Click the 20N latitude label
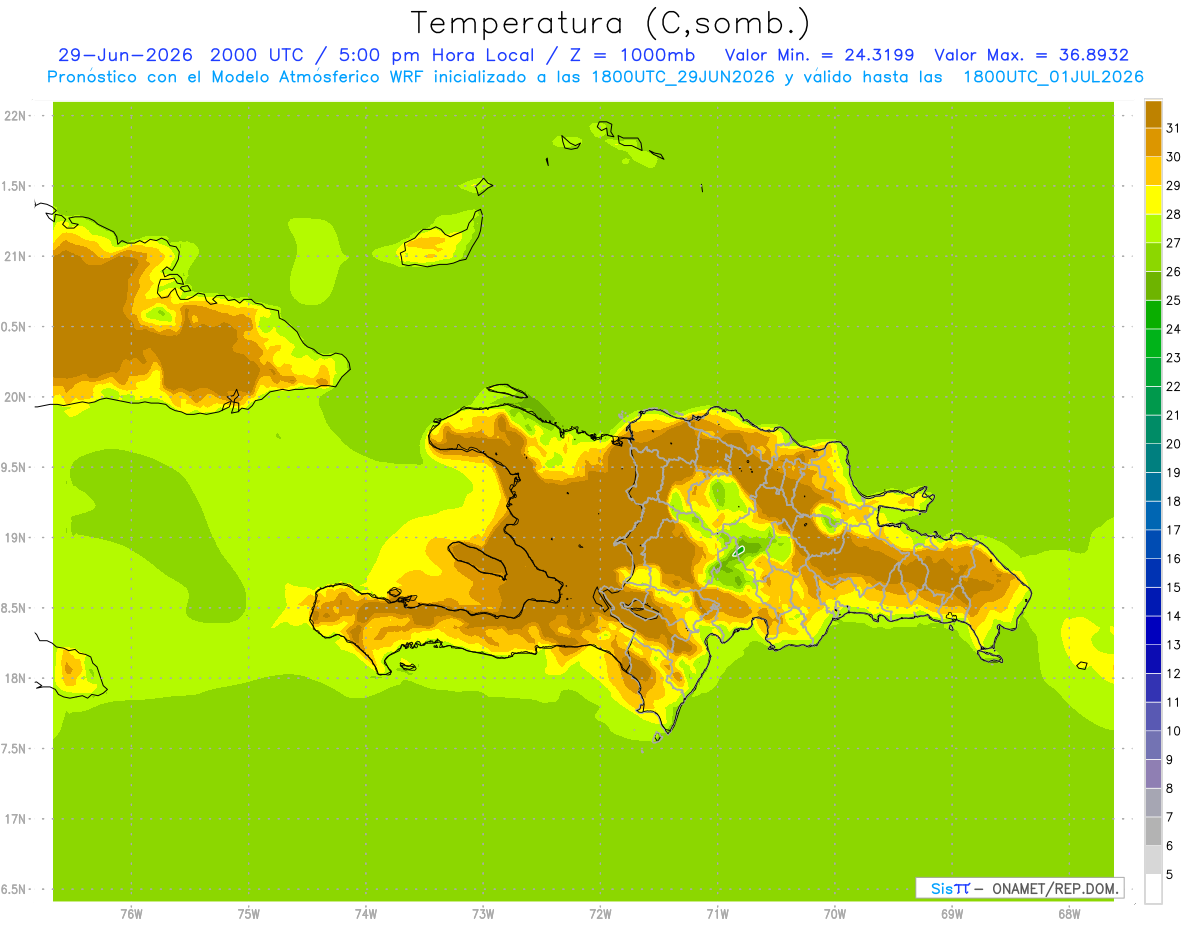This screenshot has width=1200, height=927. [15, 397]
